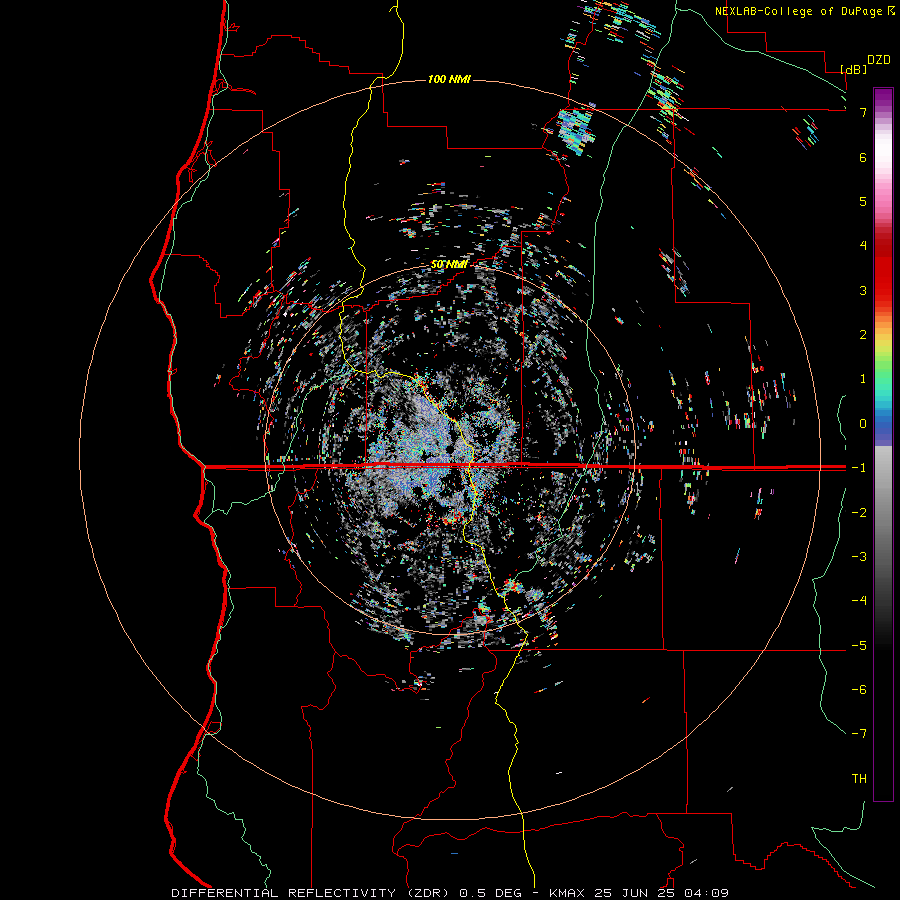900x900 pixels.
Task: Click the DZD legend title
Action: click(879, 60)
